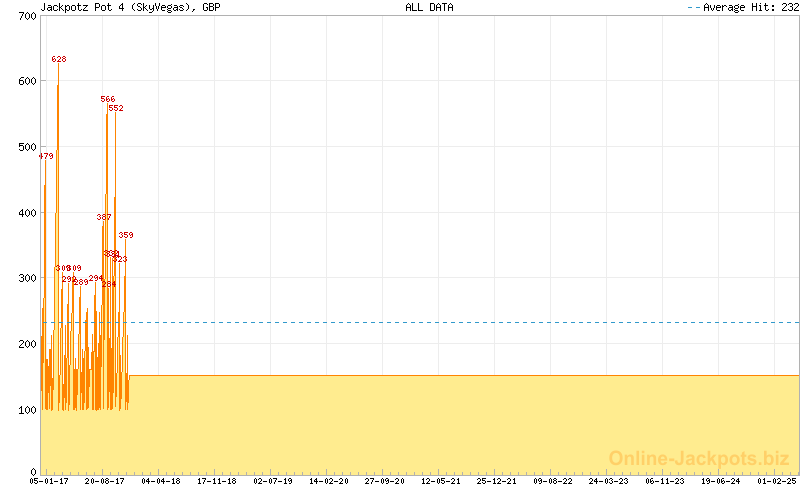The height and width of the screenshot is (490, 800).
Task: Click the 628 peak value label
Action: [59, 60]
